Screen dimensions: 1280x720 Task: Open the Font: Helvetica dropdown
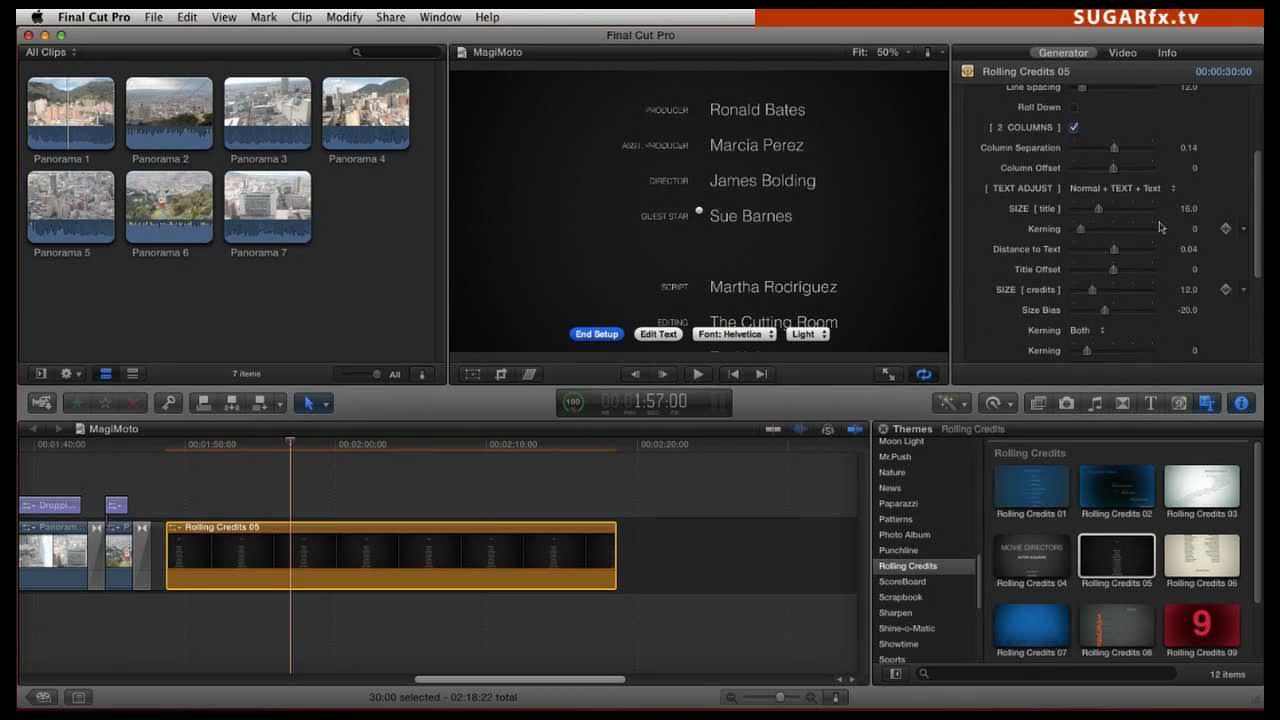[x=734, y=334]
